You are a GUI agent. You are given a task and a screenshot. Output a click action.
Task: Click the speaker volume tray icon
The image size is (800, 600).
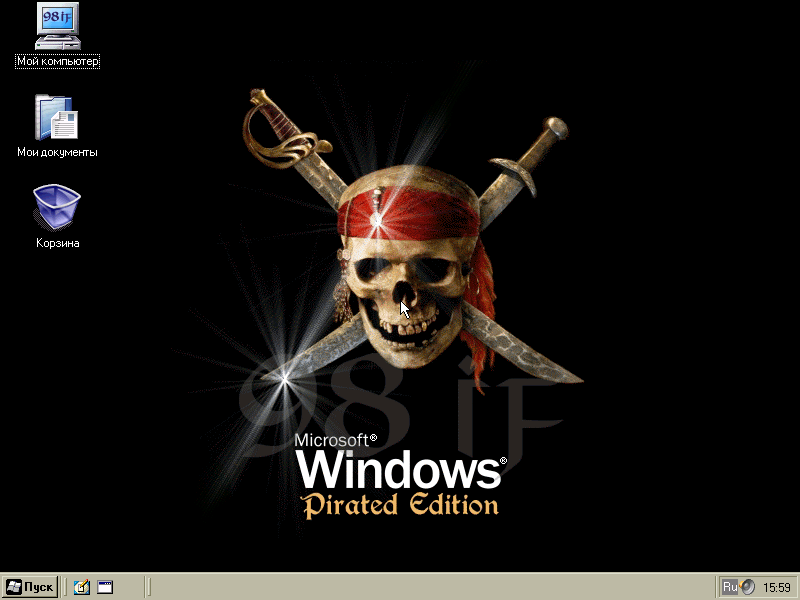click(747, 587)
